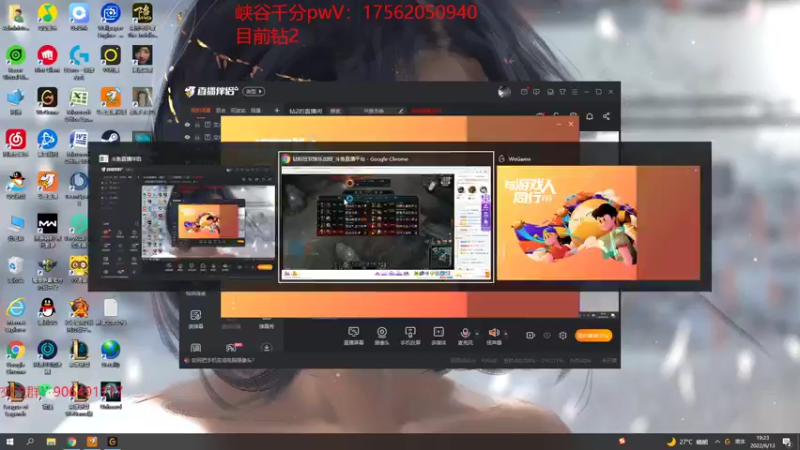Screen dimensions: 800x450
Task: Open the feedback chat icon in header
Action: point(536,92)
